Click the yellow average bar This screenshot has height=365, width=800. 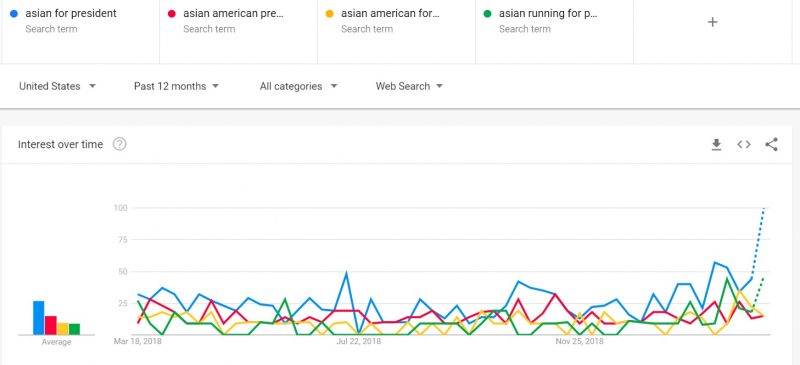63,329
